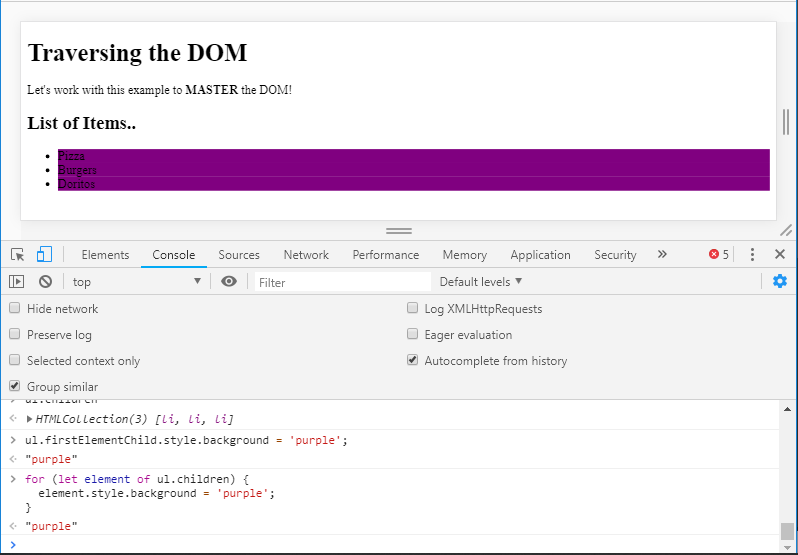
Task: Click the MASTER bold word in paragraph
Action: tap(212, 90)
